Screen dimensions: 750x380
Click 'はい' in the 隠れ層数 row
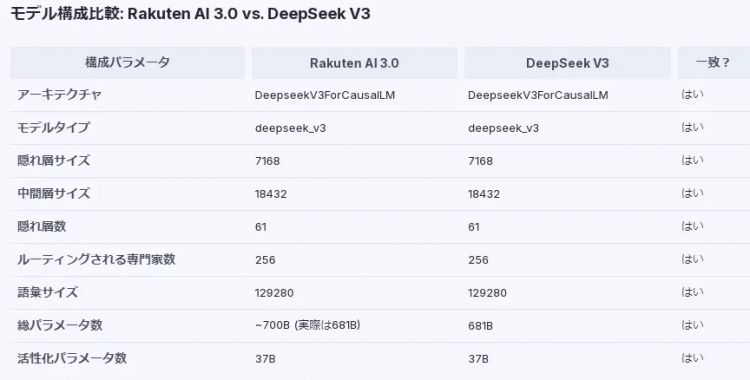point(693,226)
